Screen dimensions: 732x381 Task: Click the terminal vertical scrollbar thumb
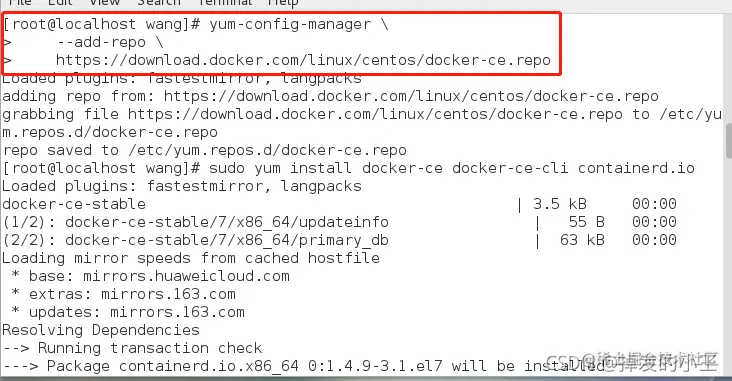pyautogui.click(x=729, y=141)
